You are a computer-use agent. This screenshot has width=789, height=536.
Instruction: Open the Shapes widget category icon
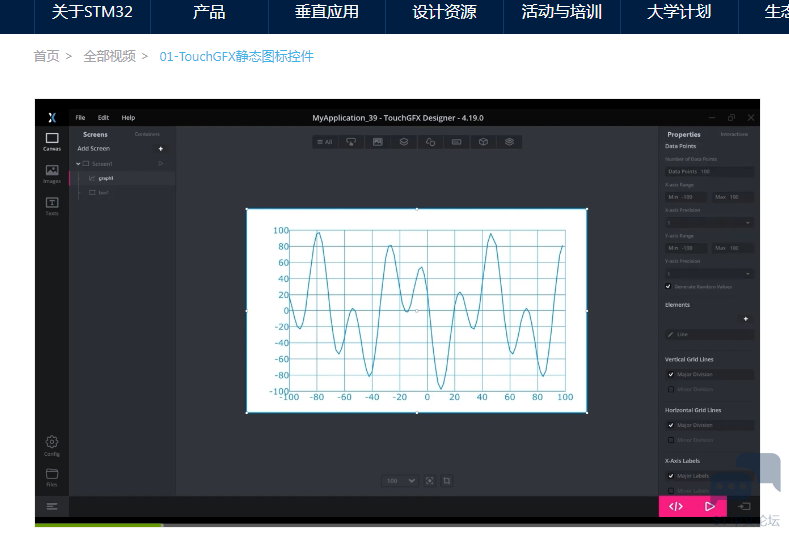tap(430, 142)
